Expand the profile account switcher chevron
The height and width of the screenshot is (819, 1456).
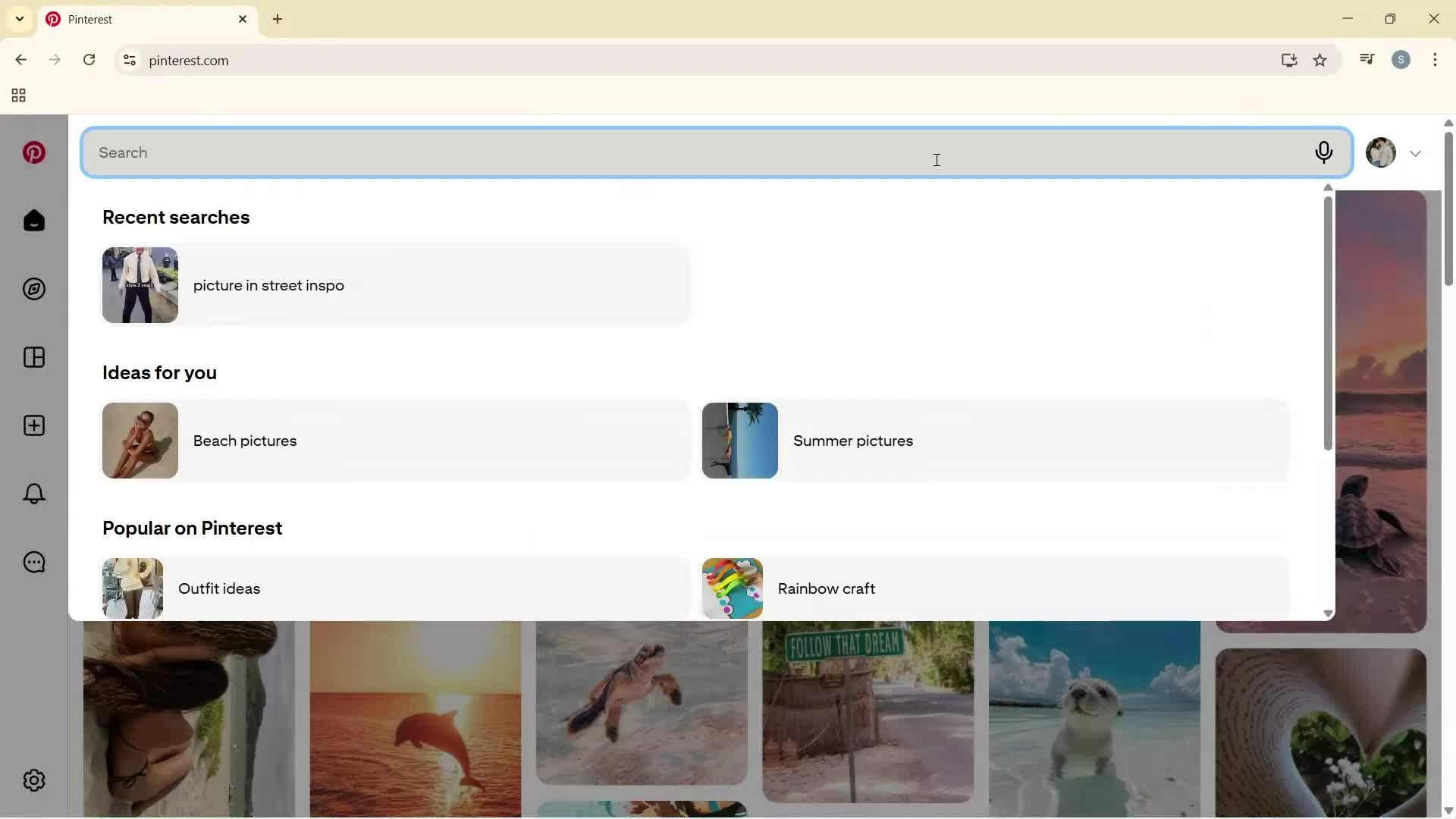point(1417,152)
